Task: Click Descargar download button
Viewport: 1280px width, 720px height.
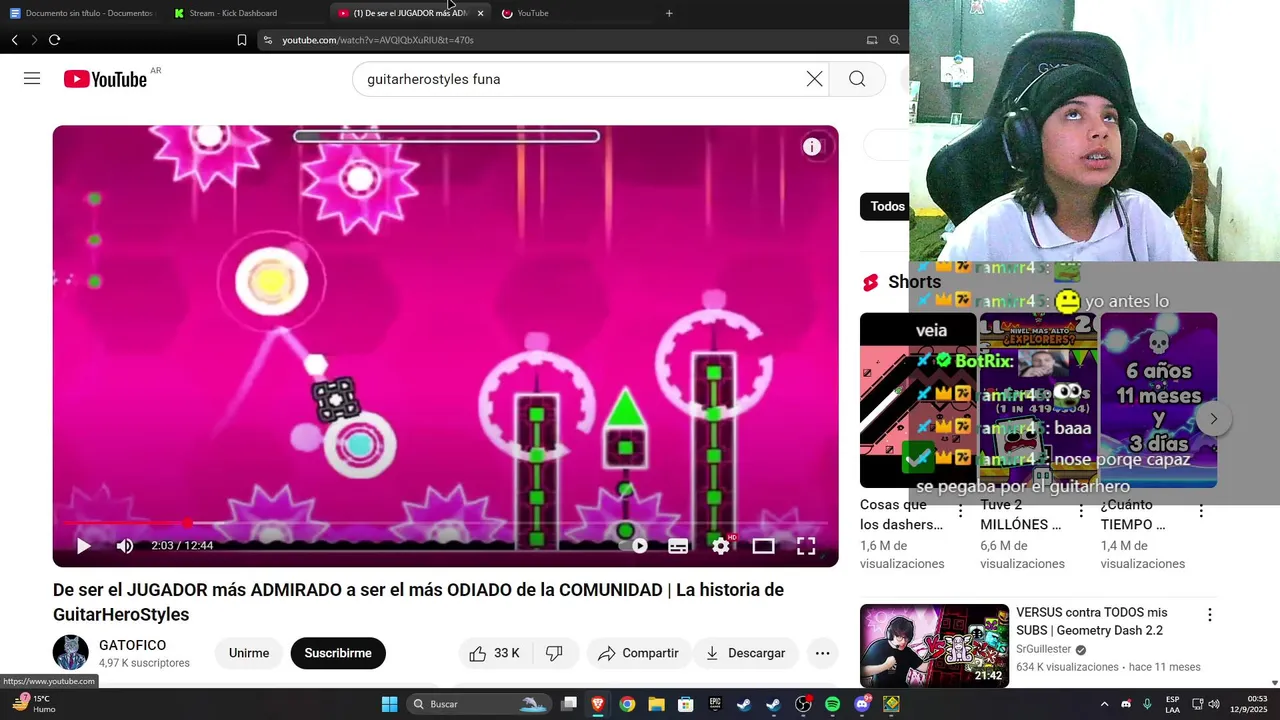Action: tap(746, 653)
